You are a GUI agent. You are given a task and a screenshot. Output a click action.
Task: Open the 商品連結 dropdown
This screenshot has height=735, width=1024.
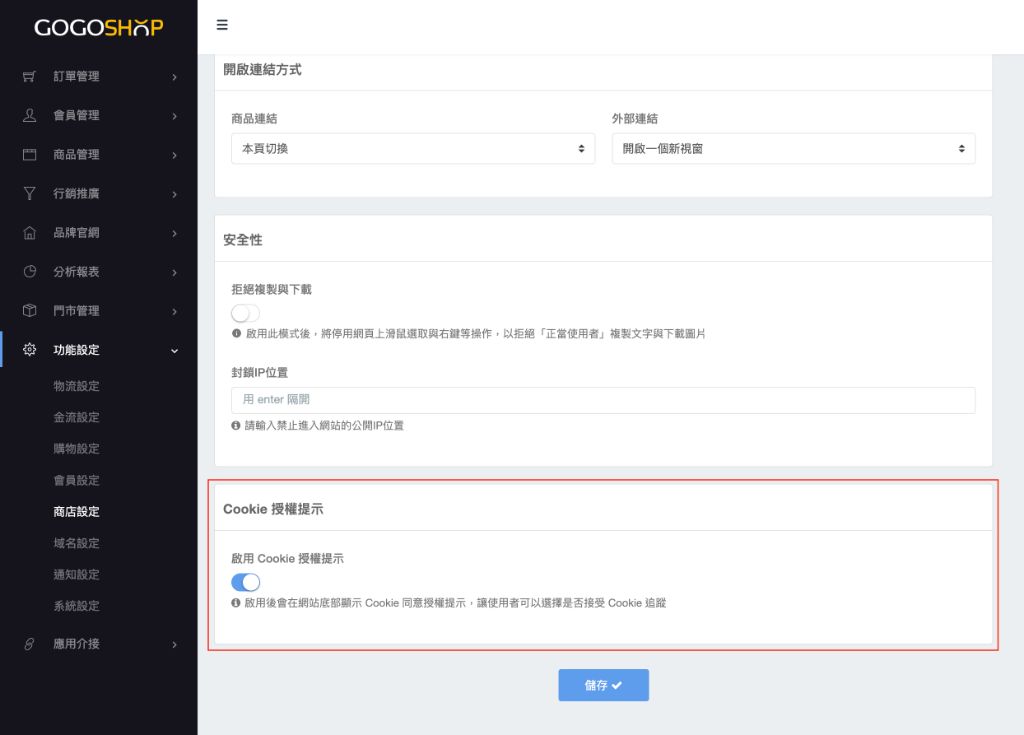click(412, 148)
